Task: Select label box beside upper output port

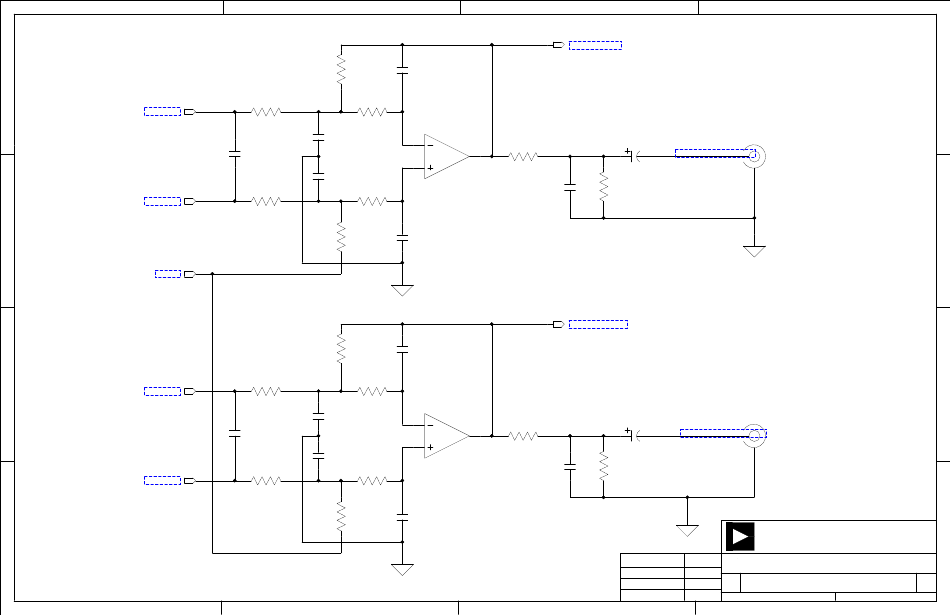Action: click(595, 45)
